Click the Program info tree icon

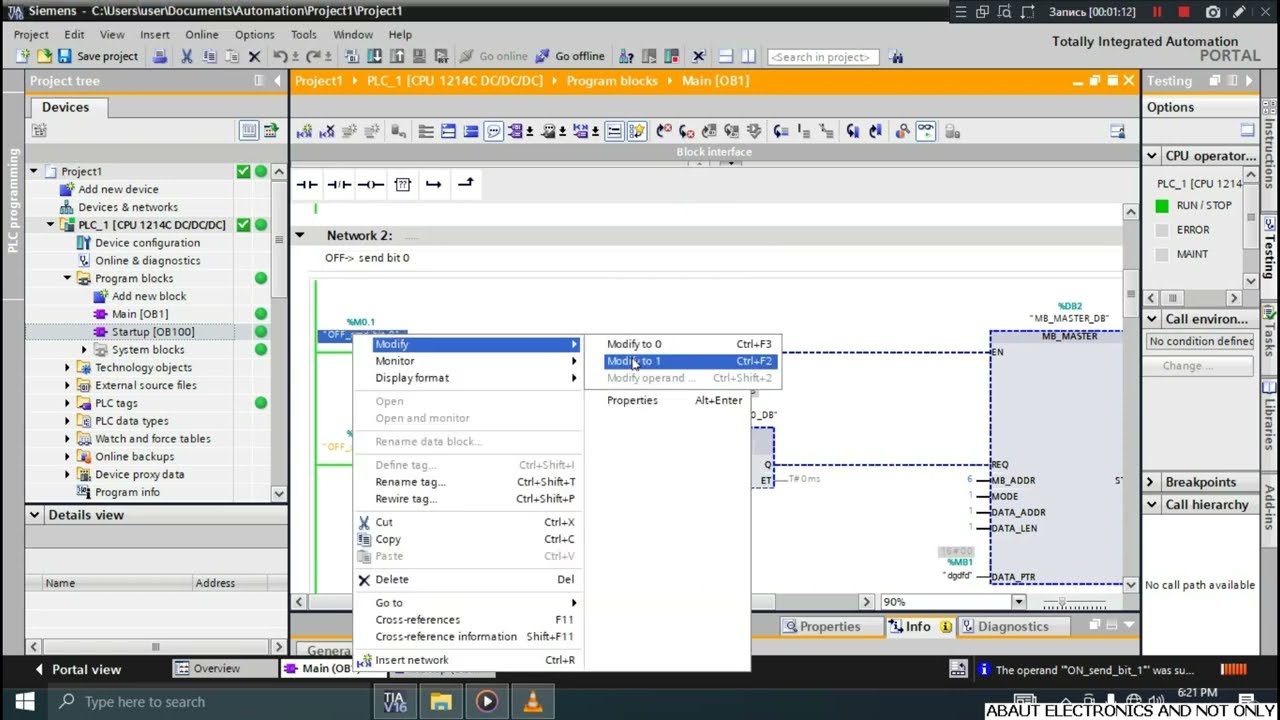(x=84, y=492)
